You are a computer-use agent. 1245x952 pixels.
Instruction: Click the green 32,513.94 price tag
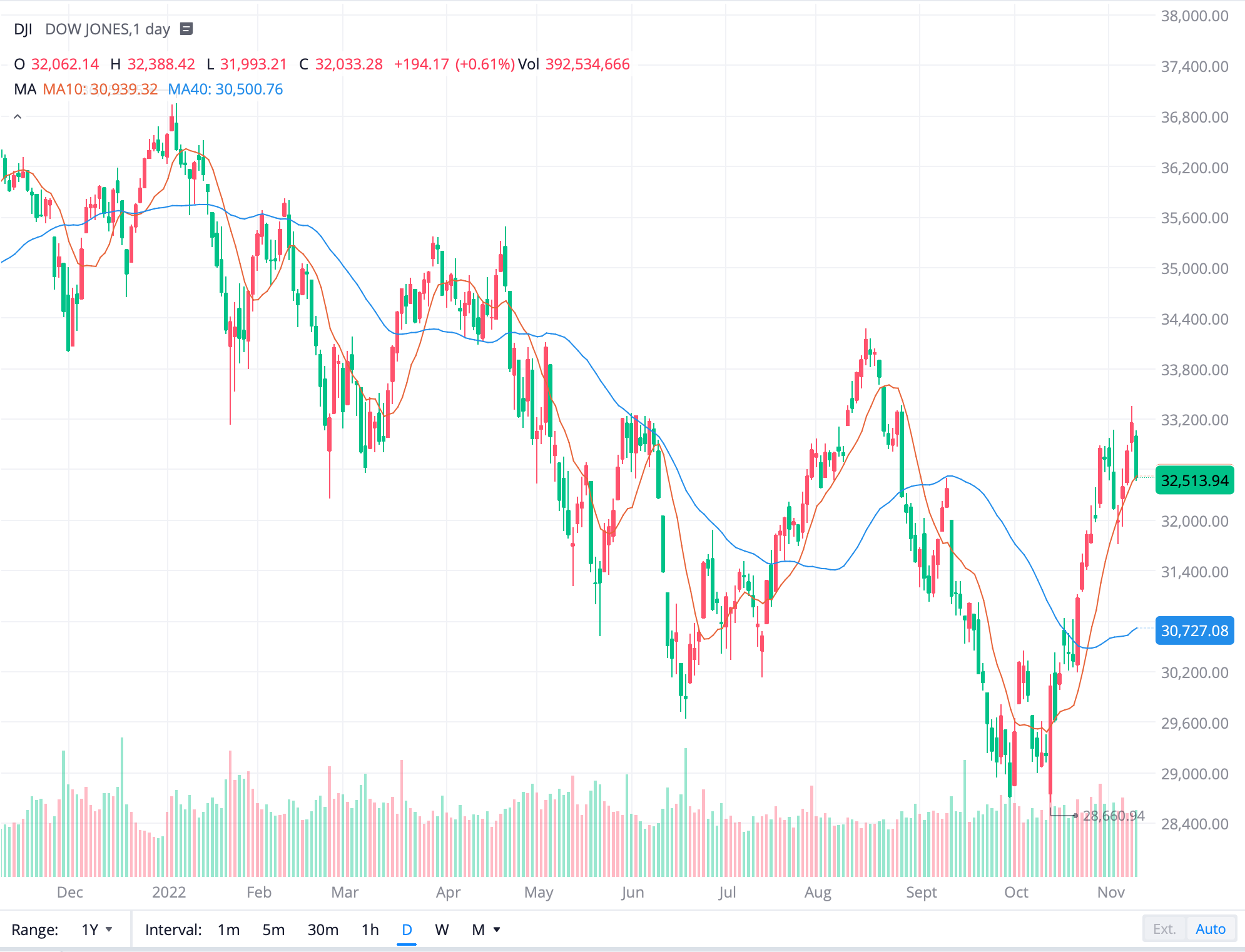(1194, 480)
